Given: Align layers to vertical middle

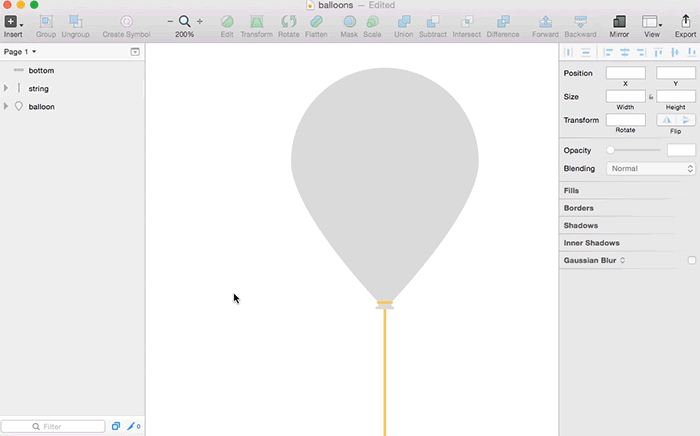Looking at the screenshot, I should pos(675,52).
